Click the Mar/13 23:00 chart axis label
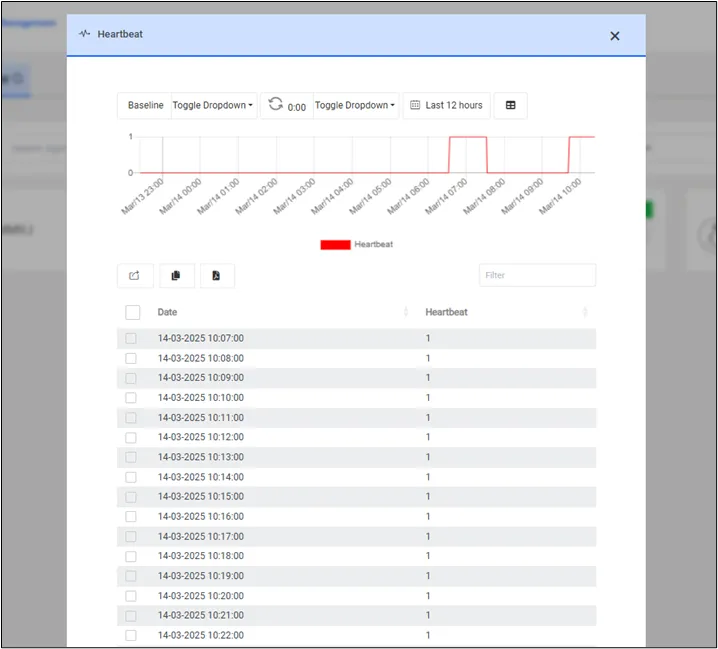This screenshot has height=649, width=718. 142,196
